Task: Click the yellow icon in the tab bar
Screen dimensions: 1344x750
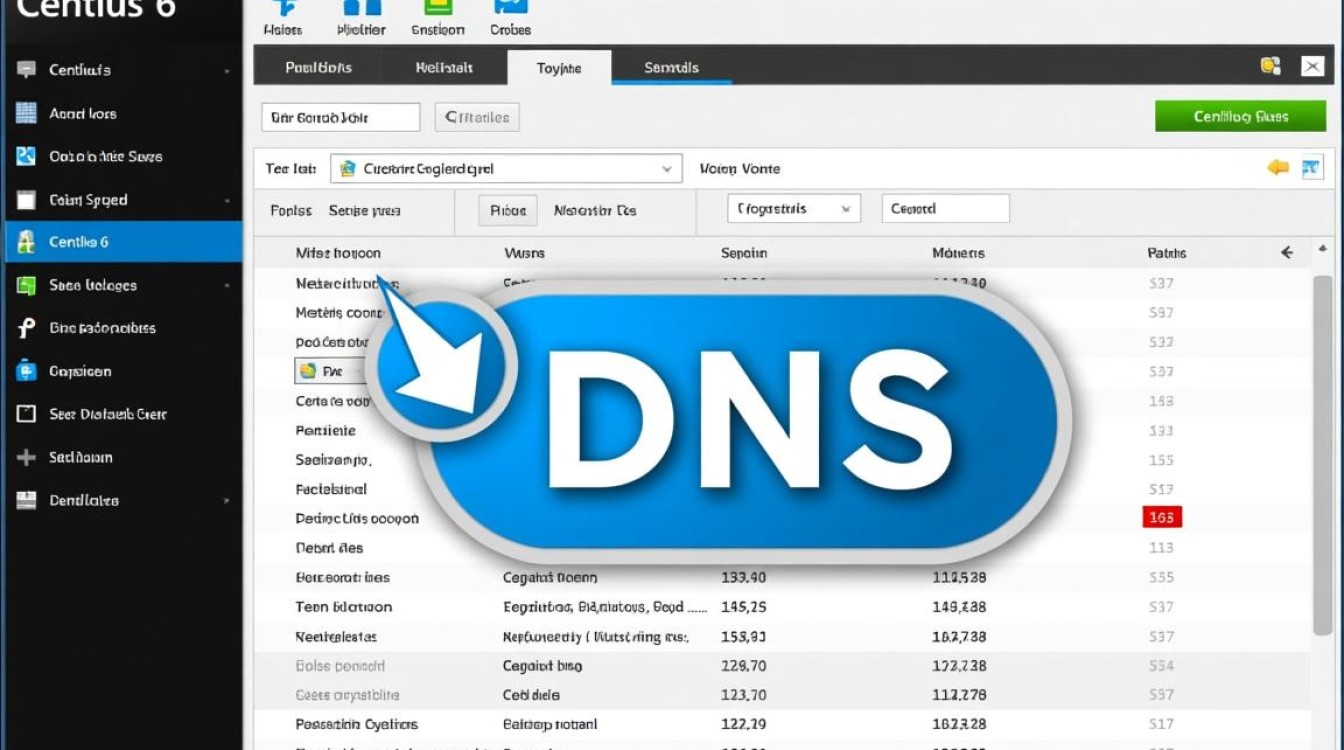Action: [x=1270, y=66]
